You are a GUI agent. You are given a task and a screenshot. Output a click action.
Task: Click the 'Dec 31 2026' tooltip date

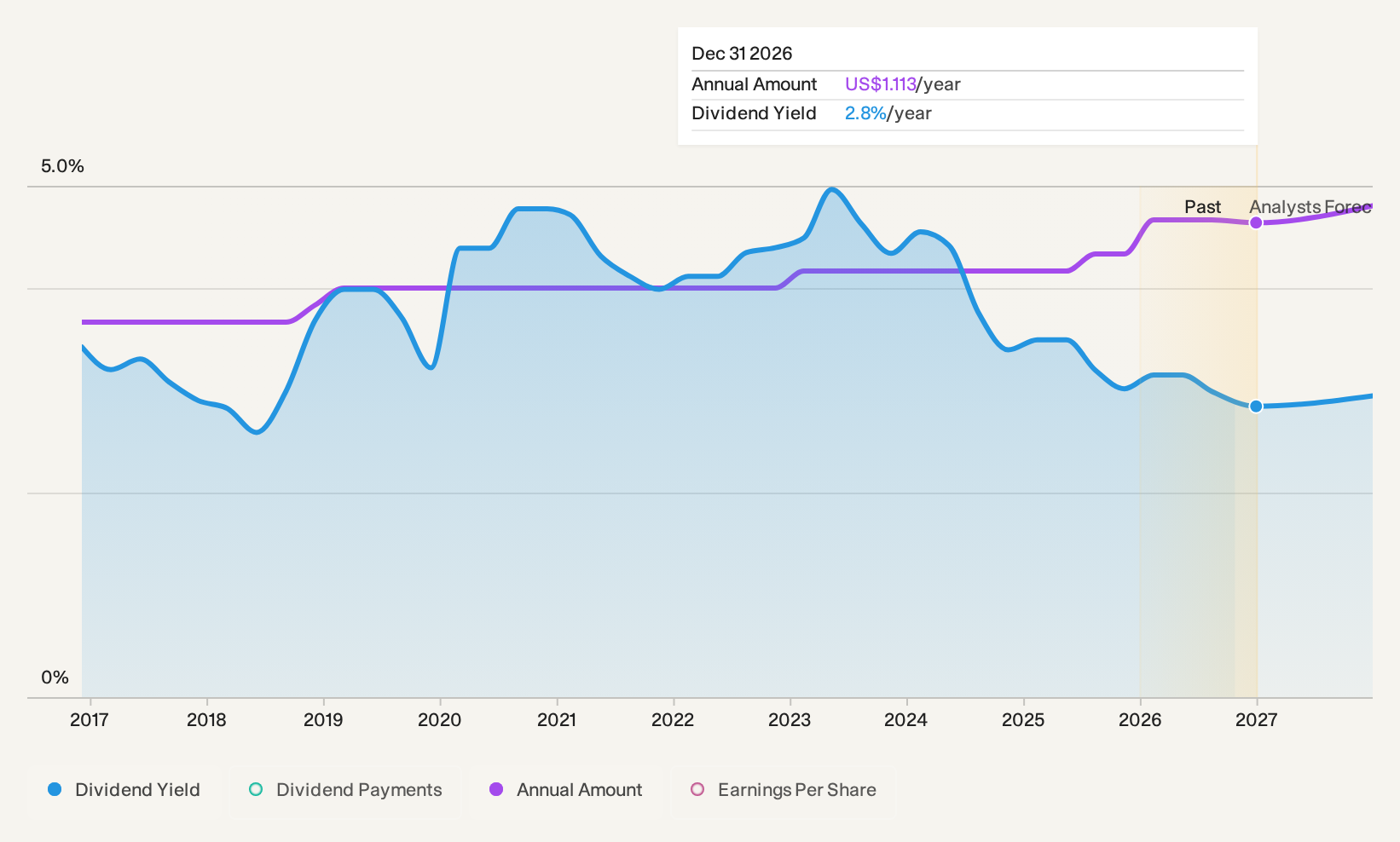pos(742,54)
